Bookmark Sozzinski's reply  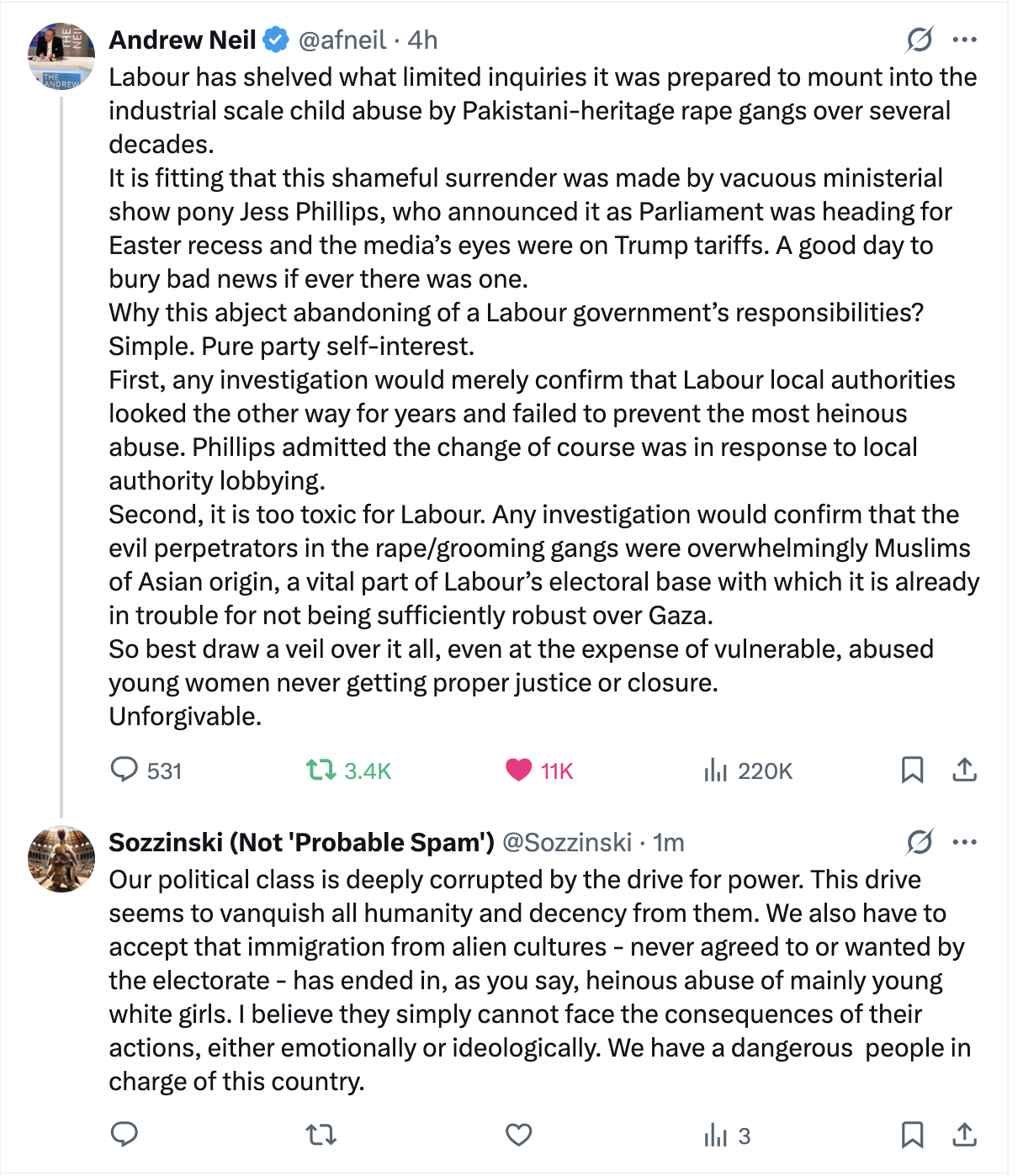click(912, 1135)
